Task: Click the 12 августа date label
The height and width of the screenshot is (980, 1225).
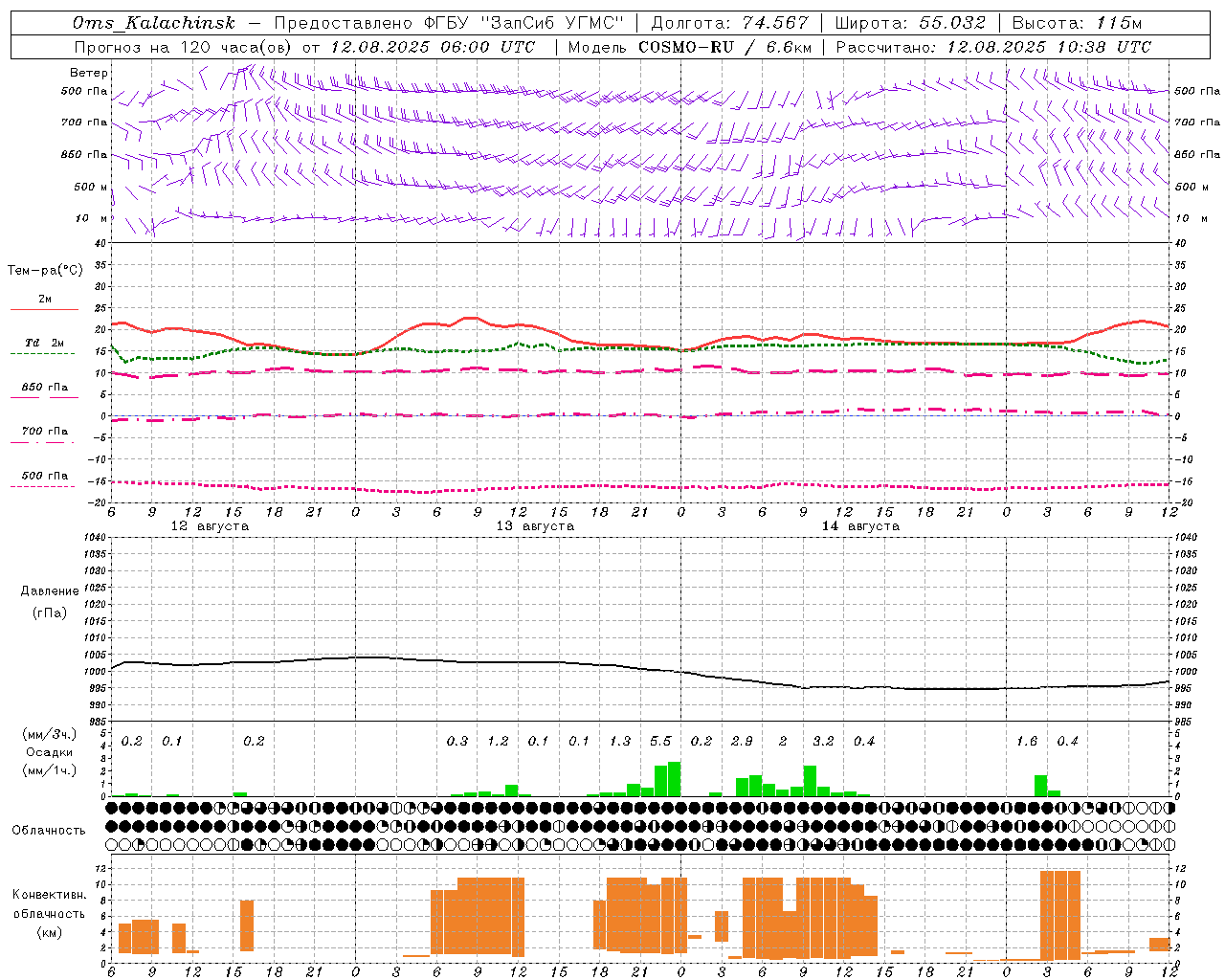Action: click(210, 526)
